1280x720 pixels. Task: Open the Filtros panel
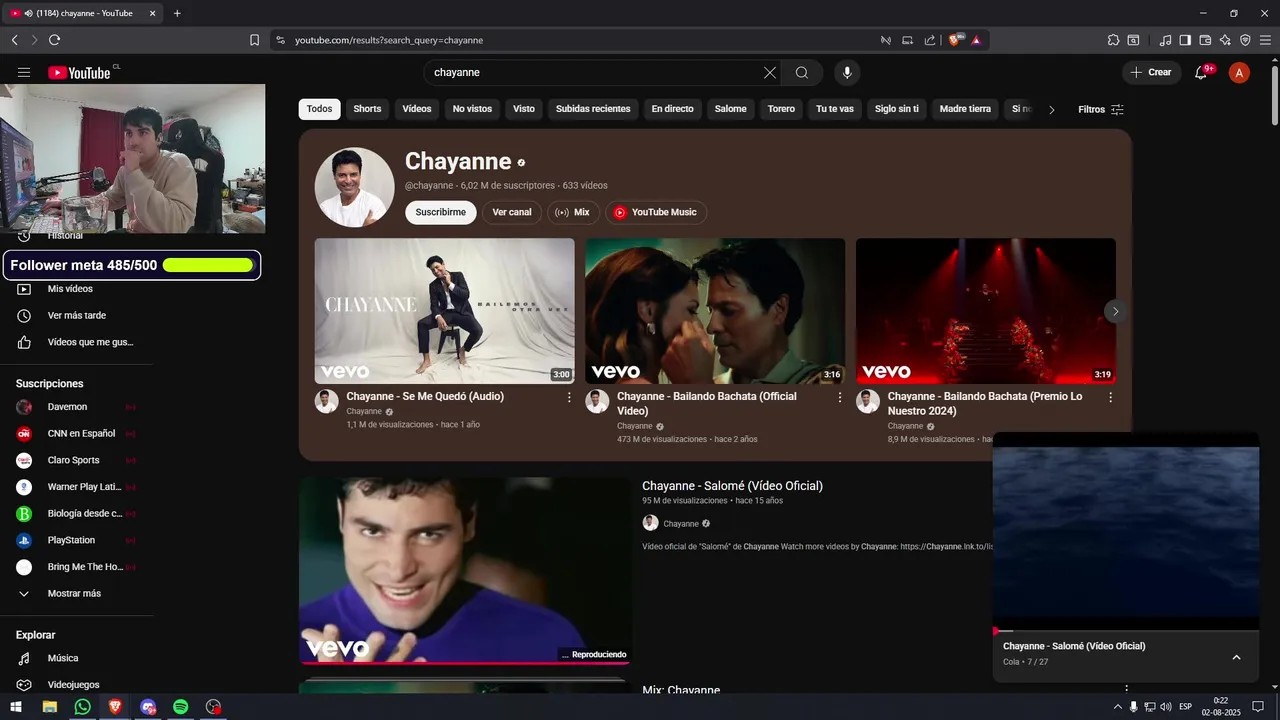click(1101, 110)
